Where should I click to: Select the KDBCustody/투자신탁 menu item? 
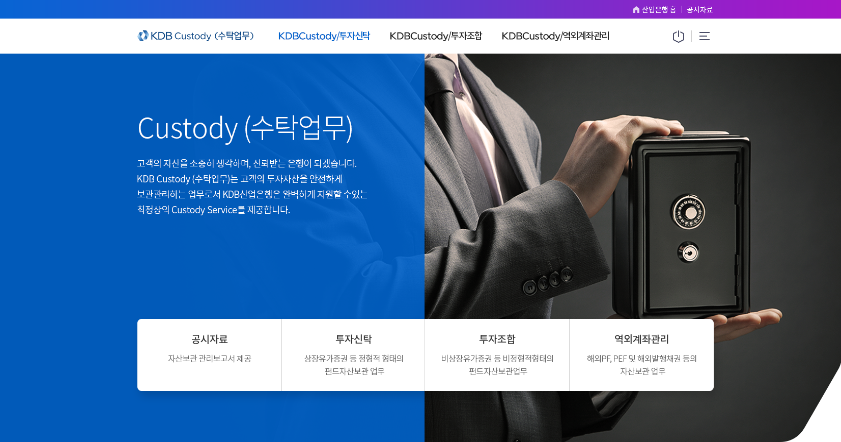point(324,36)
